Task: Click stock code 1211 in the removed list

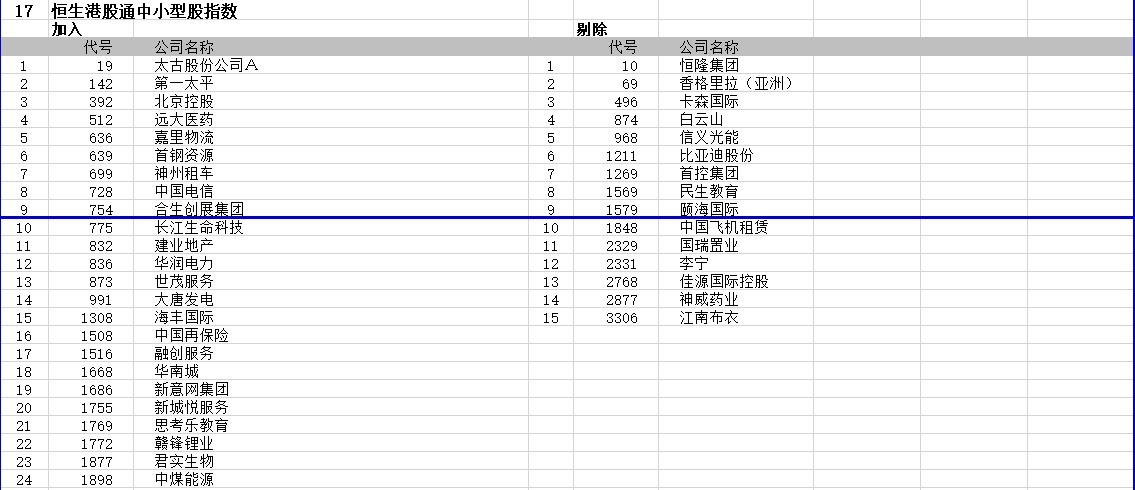Action: [x=623, y=156]
